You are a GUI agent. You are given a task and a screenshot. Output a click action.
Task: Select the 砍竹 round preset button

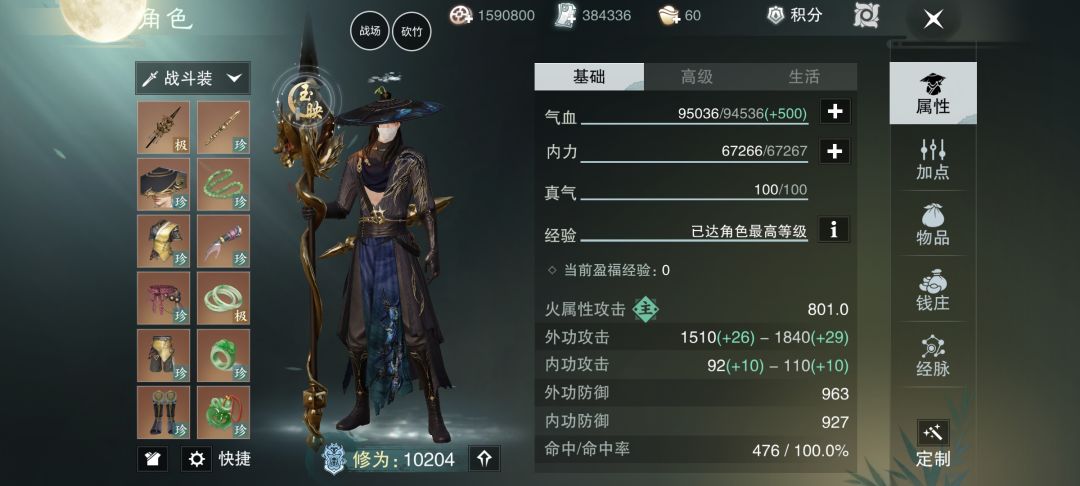[412, 31]
